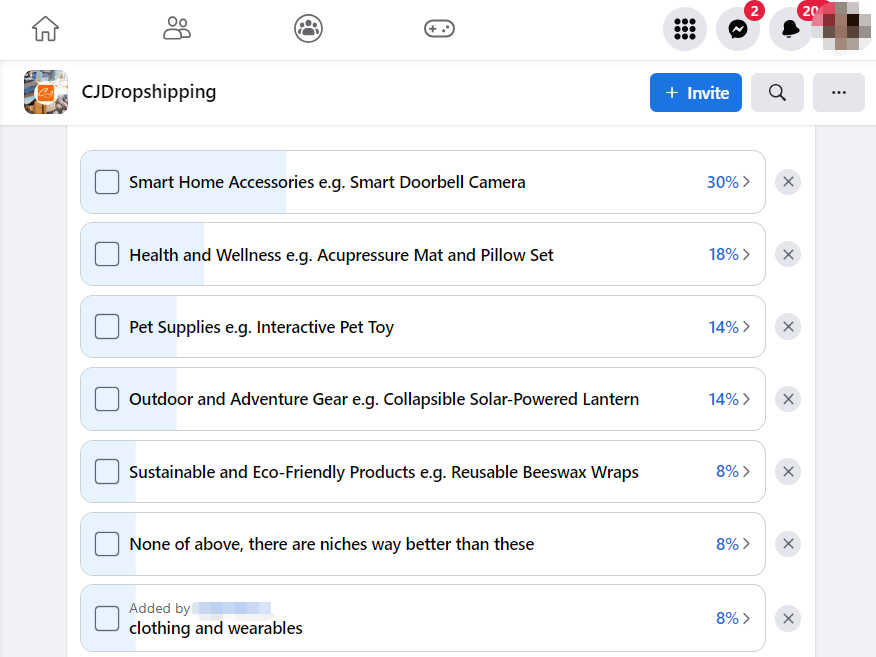876x657 pixels.
Task: Tick the Pet Supplies poll checkbox
Action: 107,327
